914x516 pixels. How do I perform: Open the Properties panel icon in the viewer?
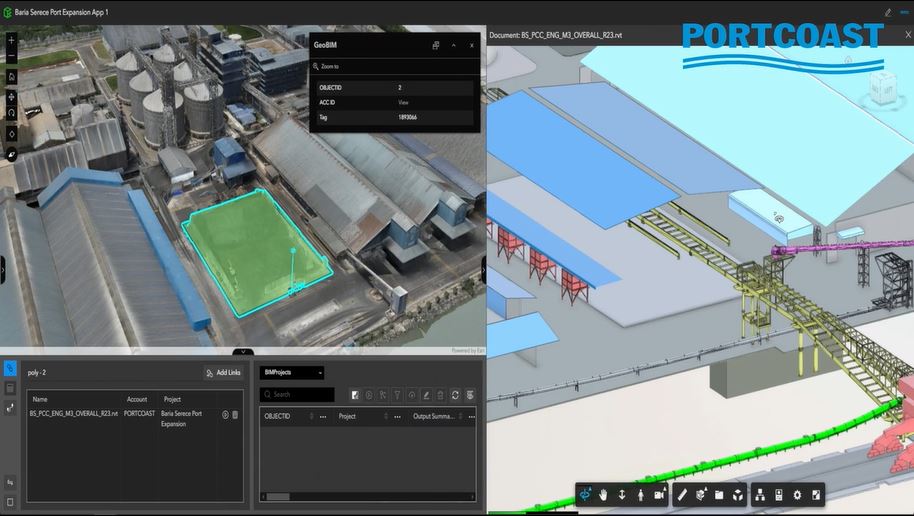[779, 495]
